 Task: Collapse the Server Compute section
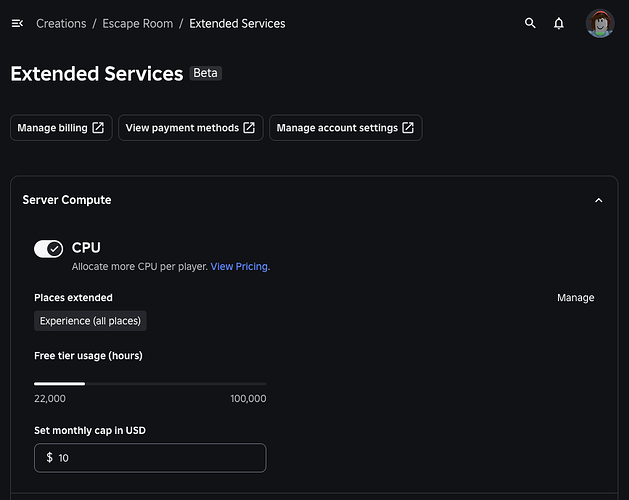tap(599, 200)
